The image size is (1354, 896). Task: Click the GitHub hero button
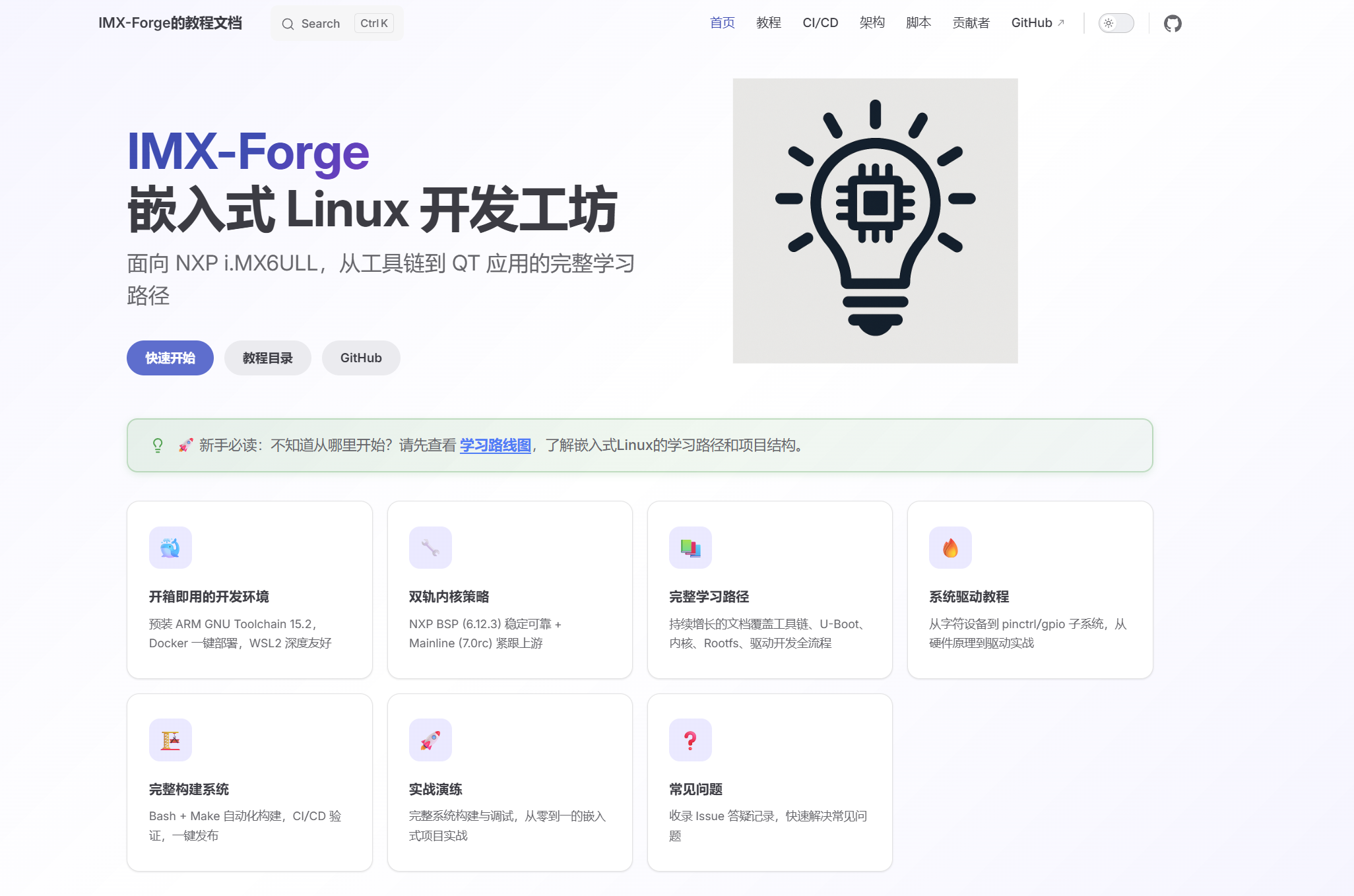(x=361, y=358)
